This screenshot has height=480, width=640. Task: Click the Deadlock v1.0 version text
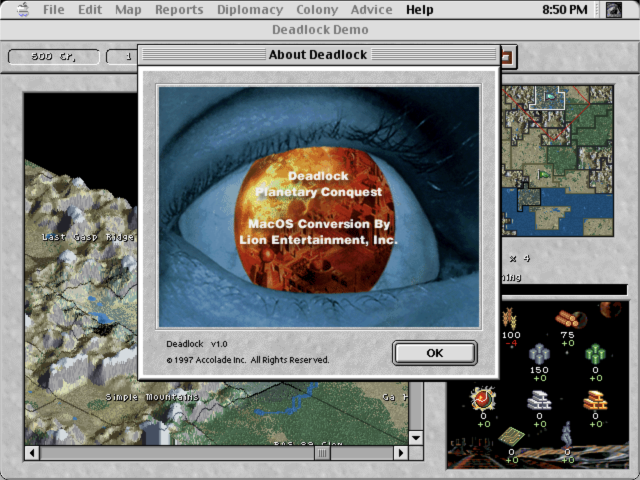197,344
